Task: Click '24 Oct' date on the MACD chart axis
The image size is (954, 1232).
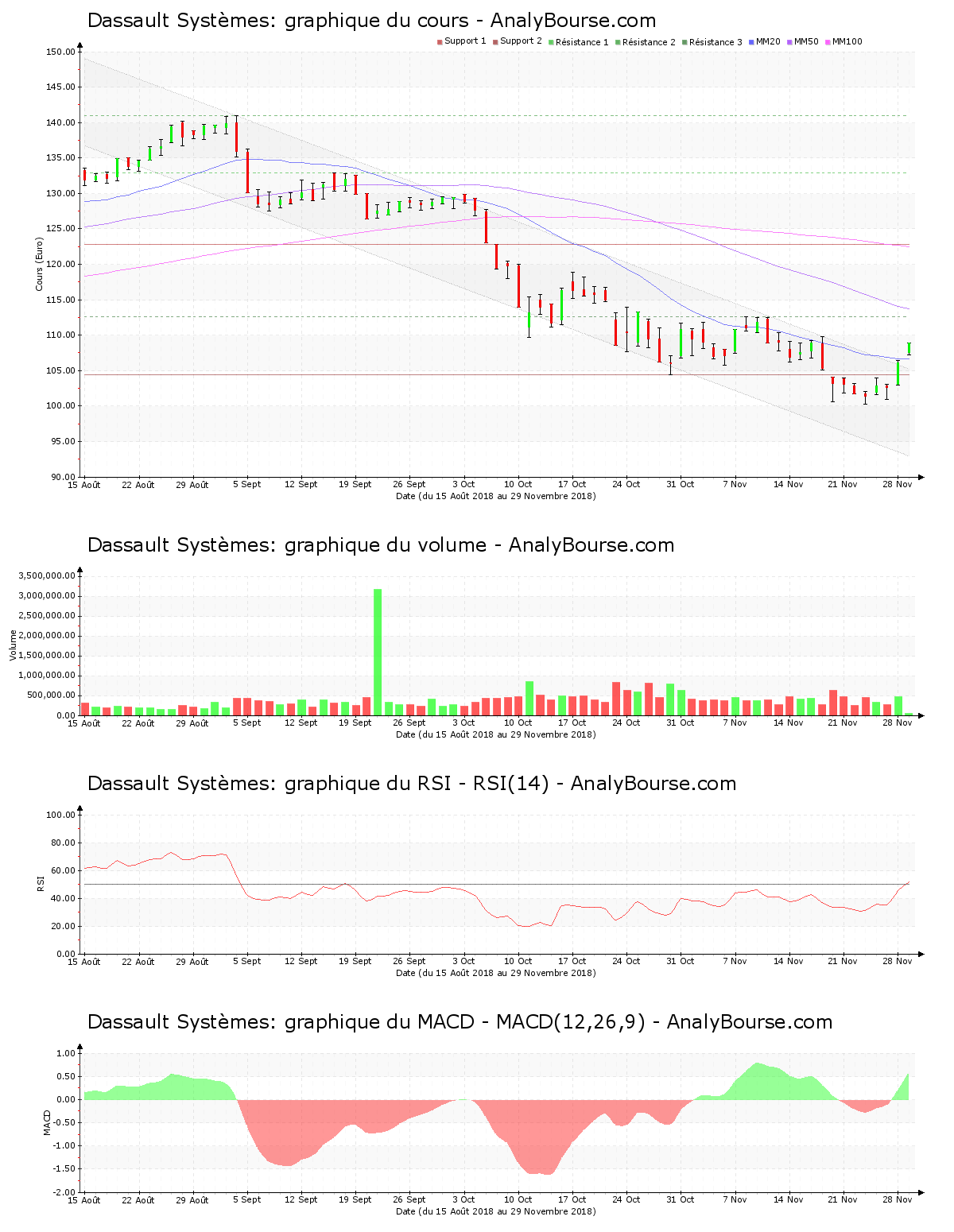Action: click(626, 1199)
